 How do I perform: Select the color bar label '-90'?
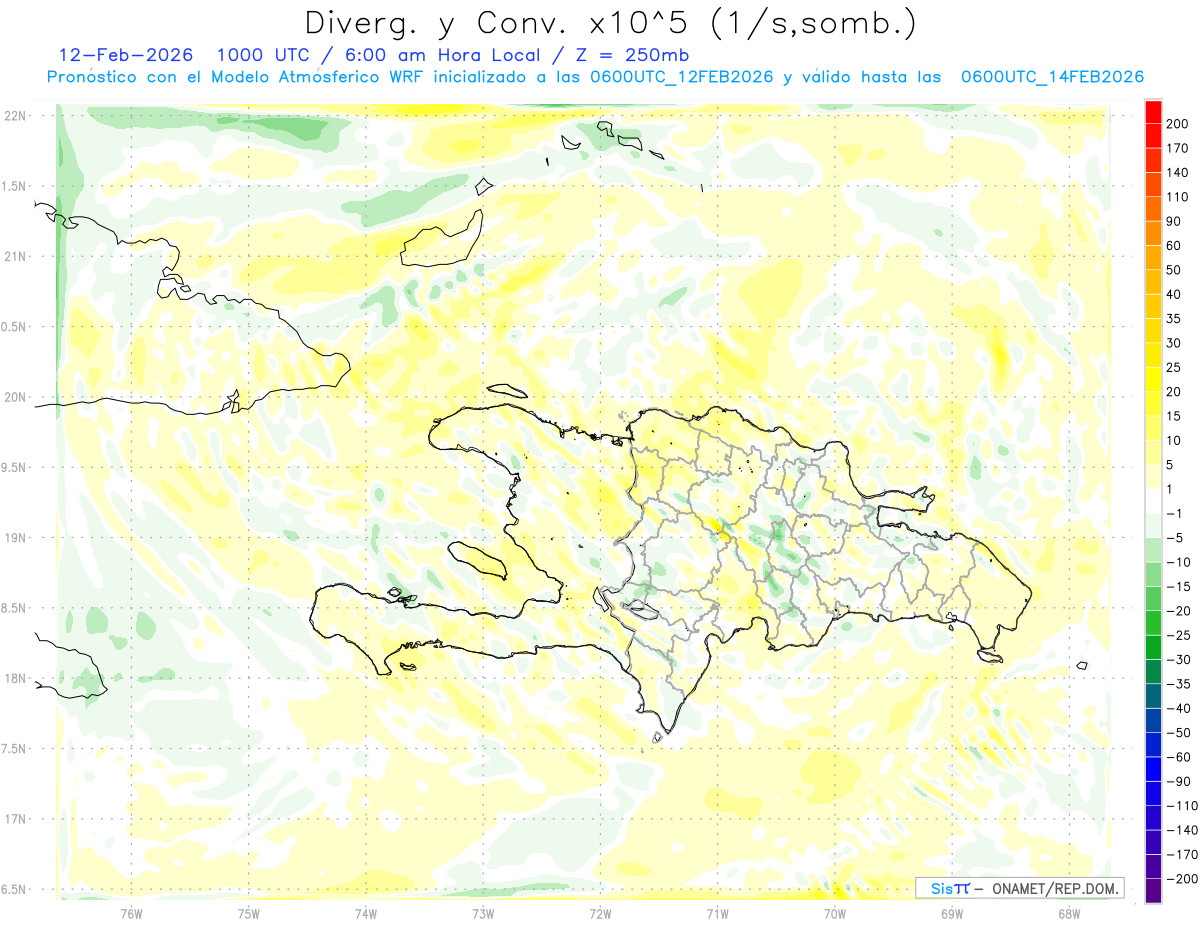click(1179, 781)
